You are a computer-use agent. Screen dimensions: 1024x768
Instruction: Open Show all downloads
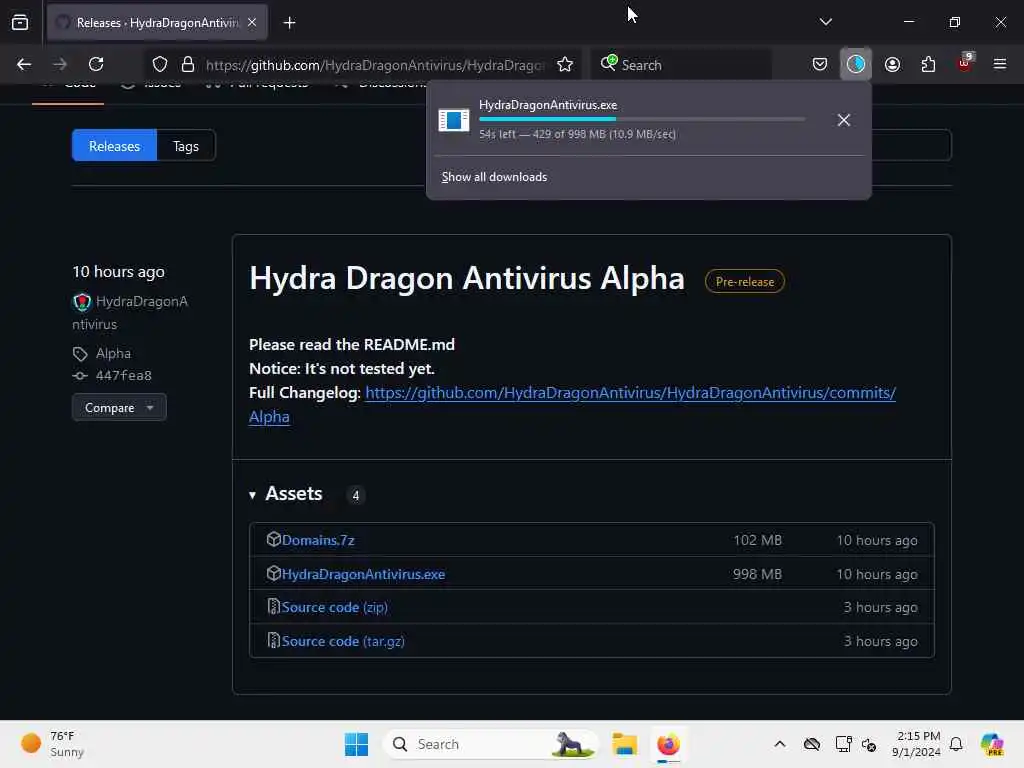tap(494, 177)
